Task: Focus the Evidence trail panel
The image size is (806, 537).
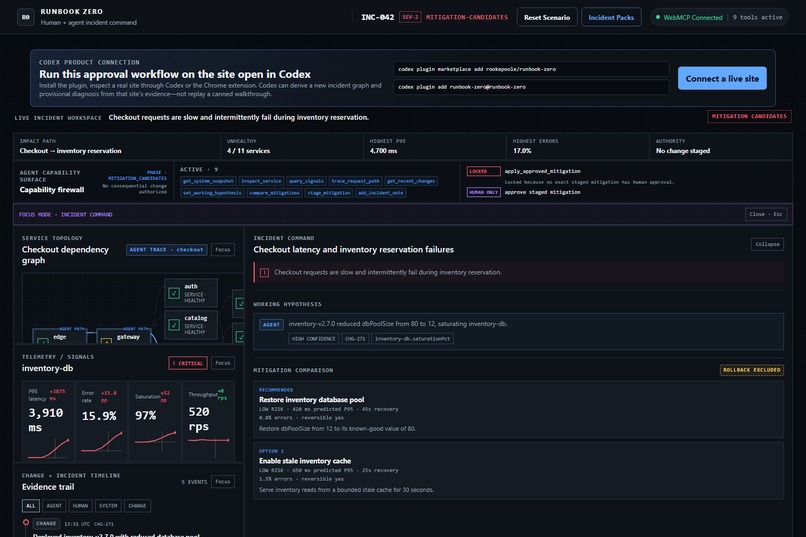Action: pos(223,482)
